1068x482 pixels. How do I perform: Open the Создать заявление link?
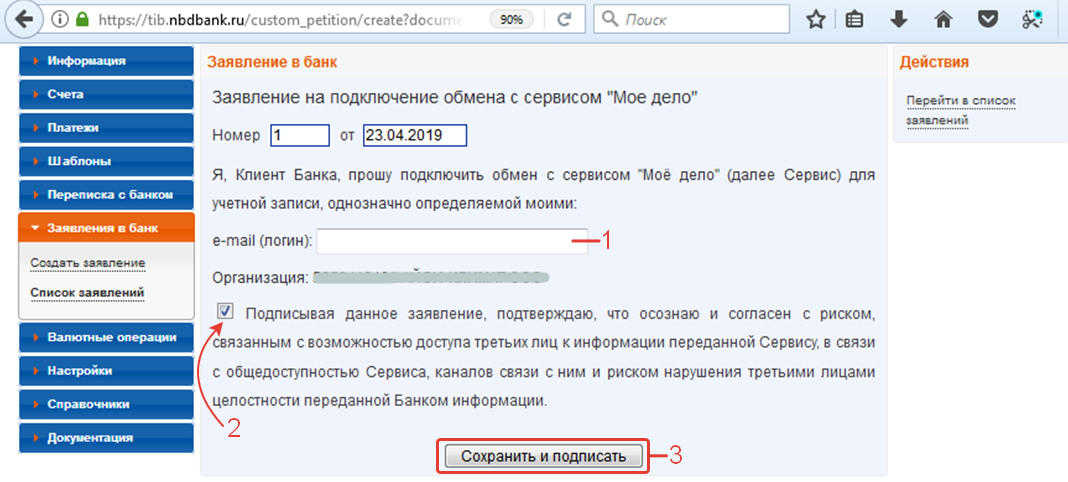88,263
